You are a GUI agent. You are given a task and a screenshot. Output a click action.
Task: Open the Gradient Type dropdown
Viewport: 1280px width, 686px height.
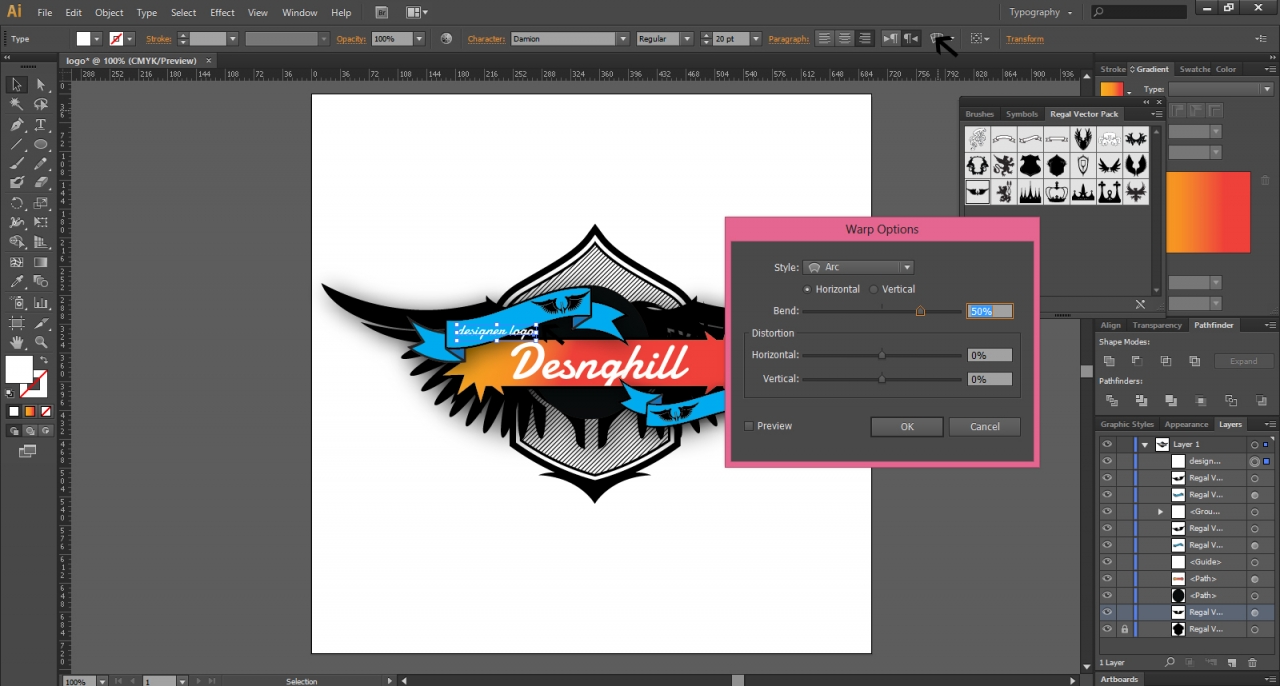pyautogui.click(x=1220, y=89)
